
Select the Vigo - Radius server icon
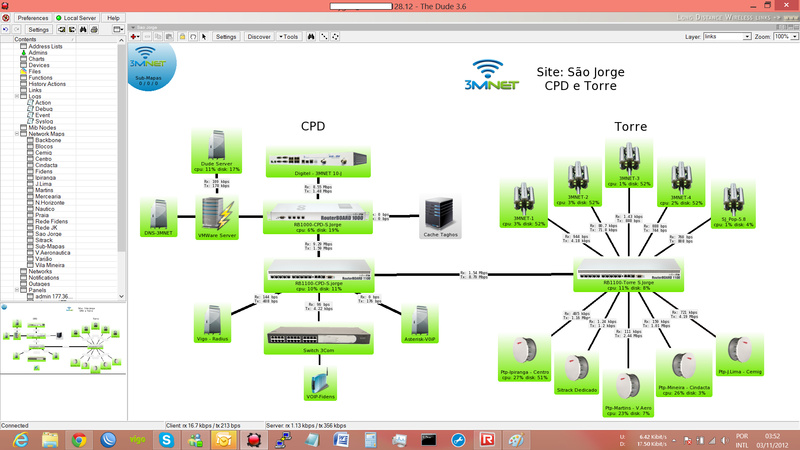point(212,323)
